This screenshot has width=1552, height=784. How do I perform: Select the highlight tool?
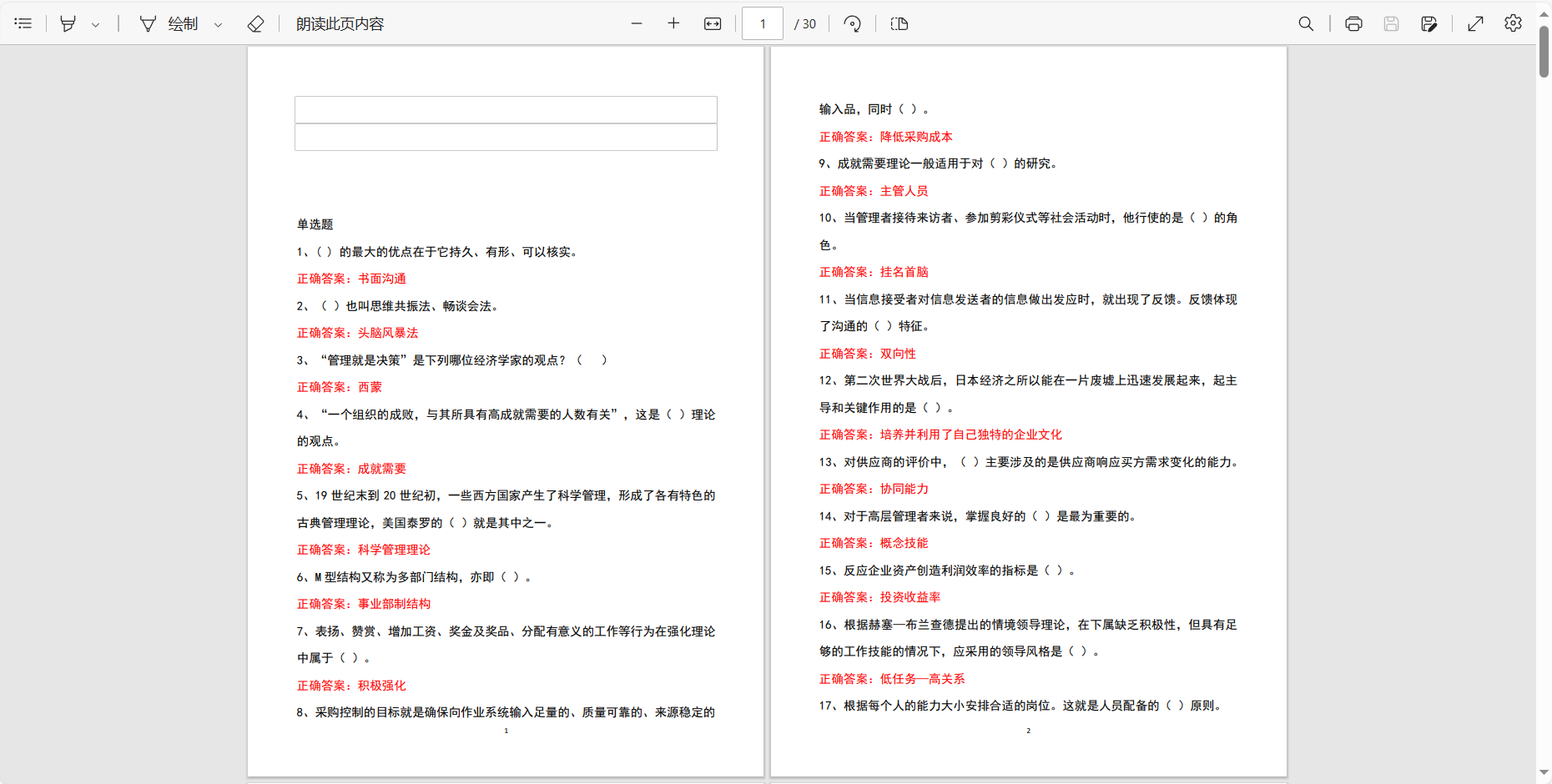(68, 23)
